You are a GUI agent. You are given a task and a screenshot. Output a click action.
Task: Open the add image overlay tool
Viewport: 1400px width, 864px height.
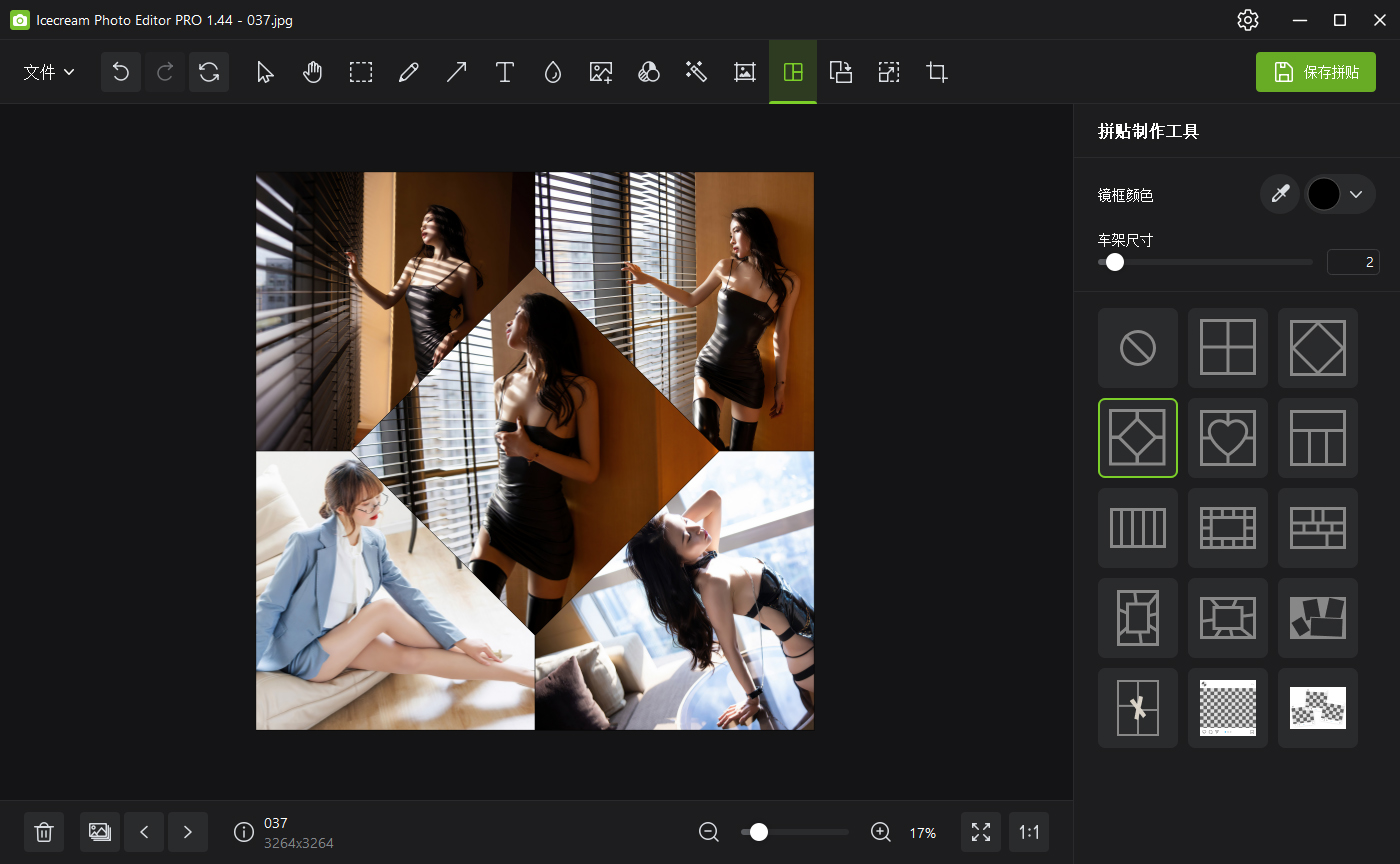pos(600,71)
